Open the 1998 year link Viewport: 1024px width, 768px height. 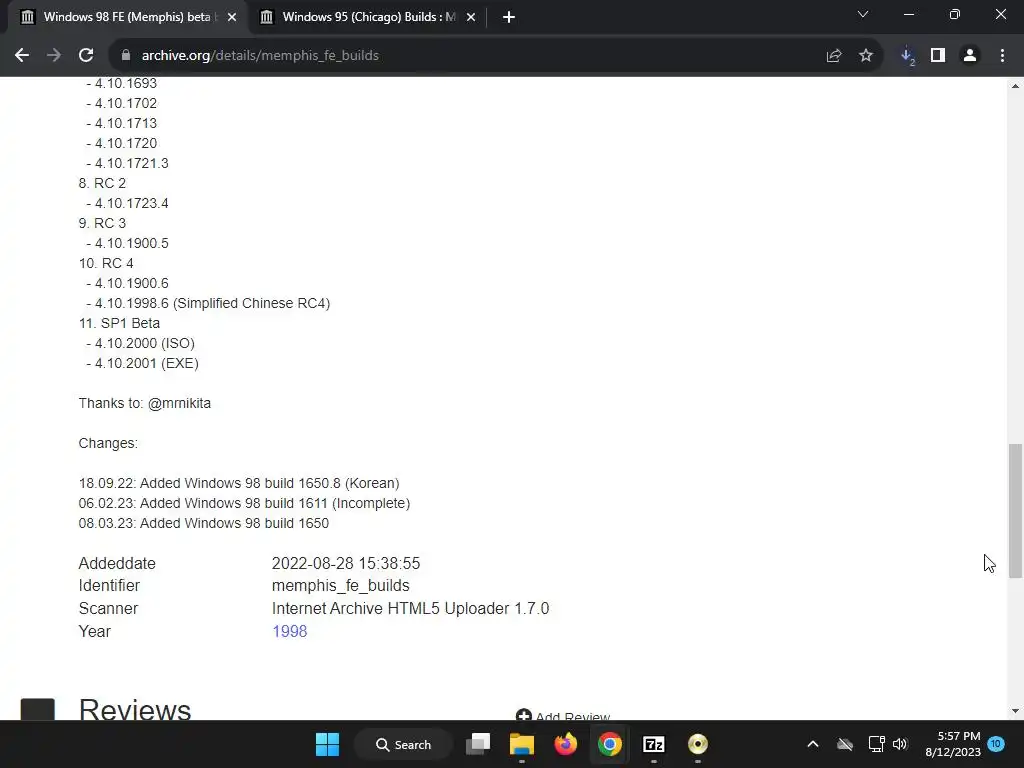(289, 632)
